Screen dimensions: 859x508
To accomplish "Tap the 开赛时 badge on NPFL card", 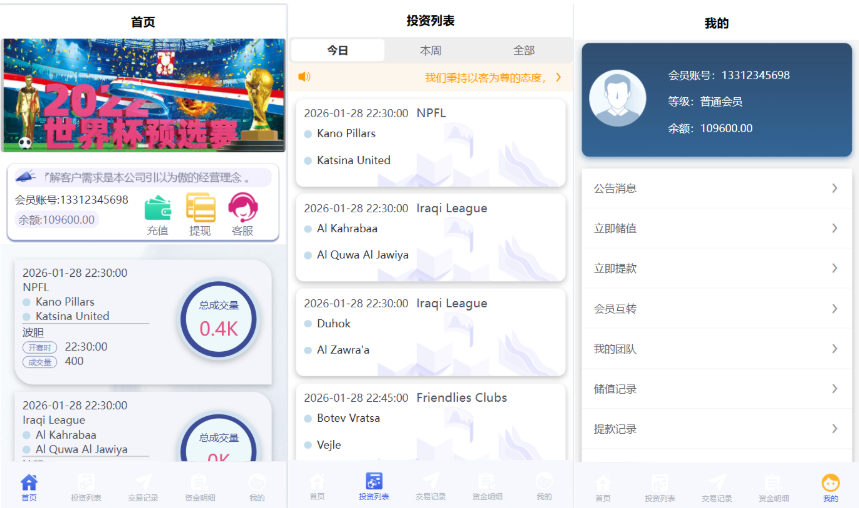I will click(39, 347).
